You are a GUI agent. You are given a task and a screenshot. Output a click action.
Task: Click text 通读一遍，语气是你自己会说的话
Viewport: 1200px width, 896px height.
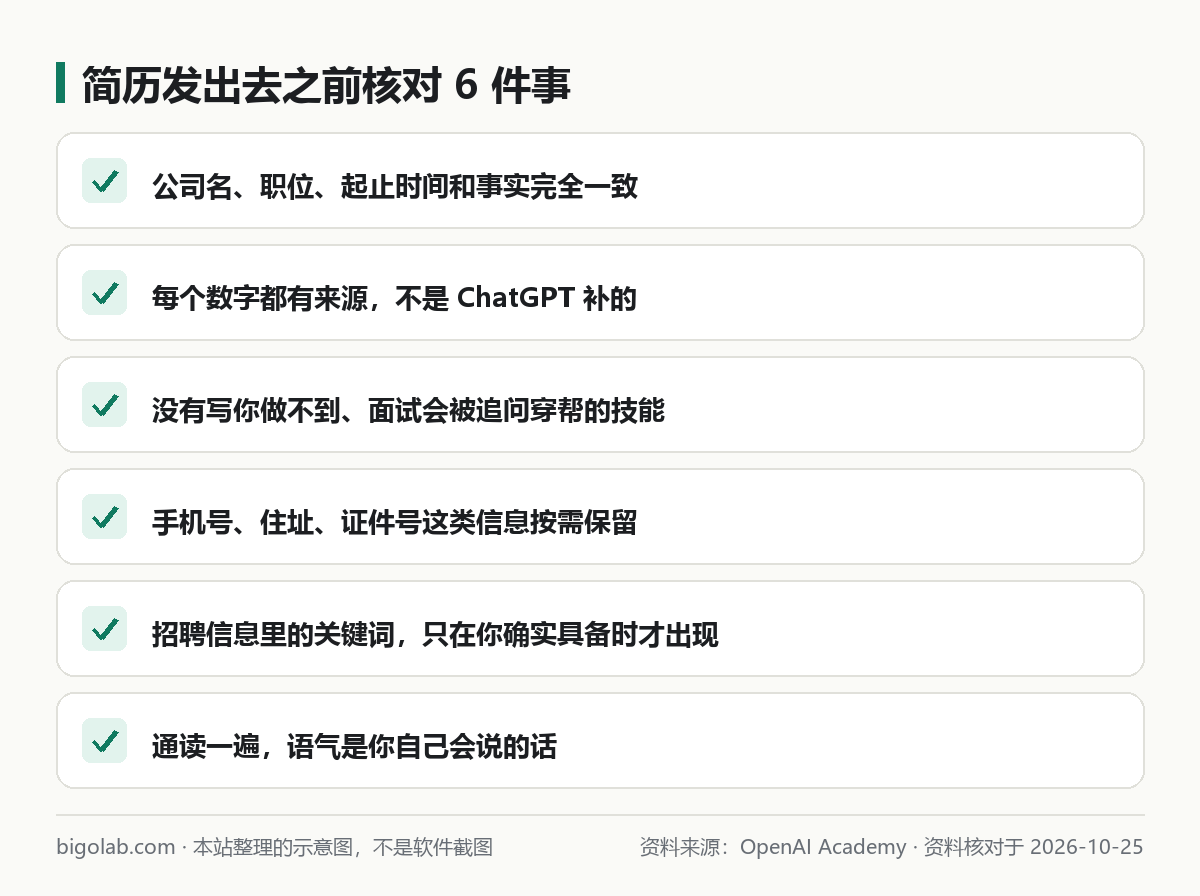[354, 746]
